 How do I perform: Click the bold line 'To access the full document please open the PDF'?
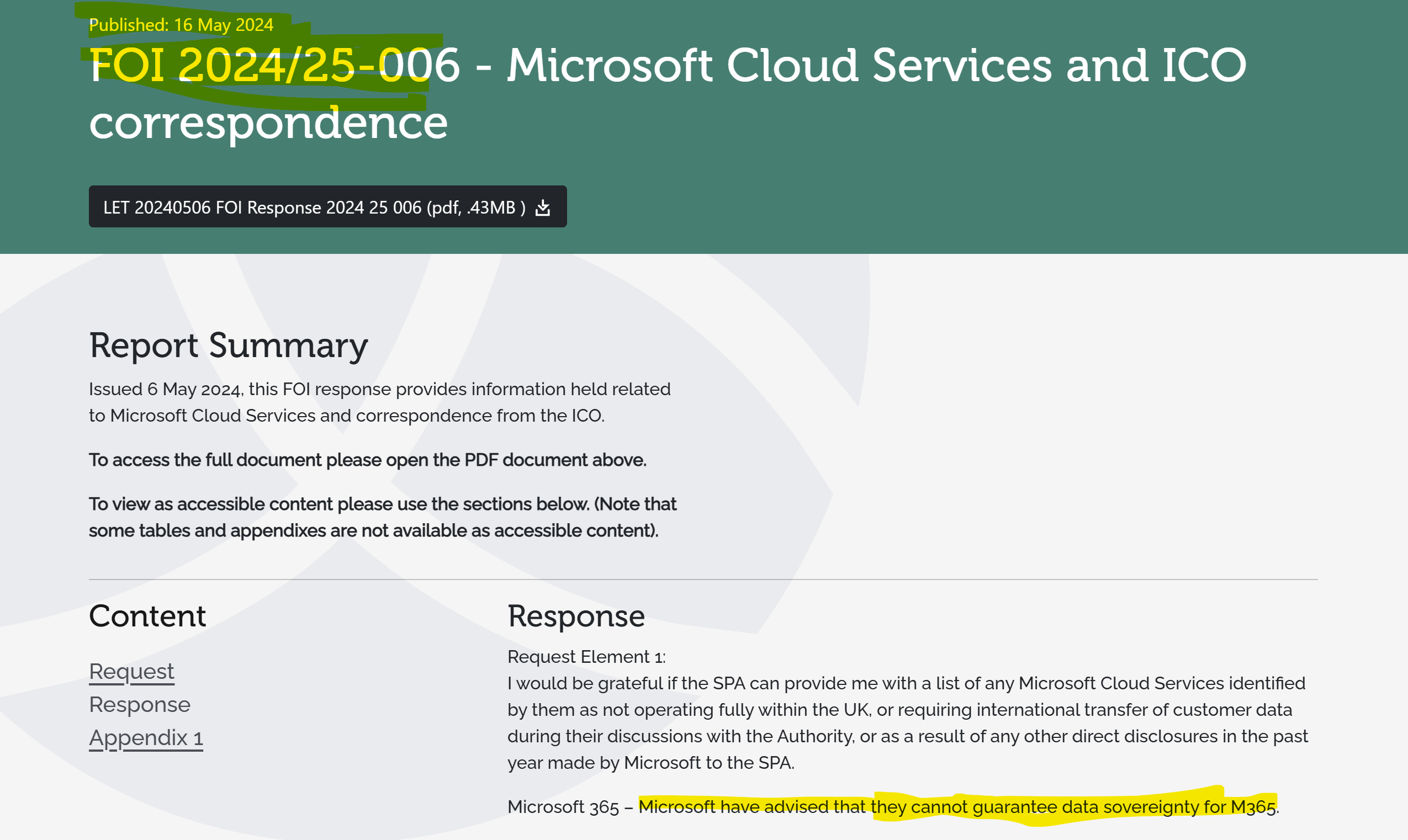(x=367, y=460)
